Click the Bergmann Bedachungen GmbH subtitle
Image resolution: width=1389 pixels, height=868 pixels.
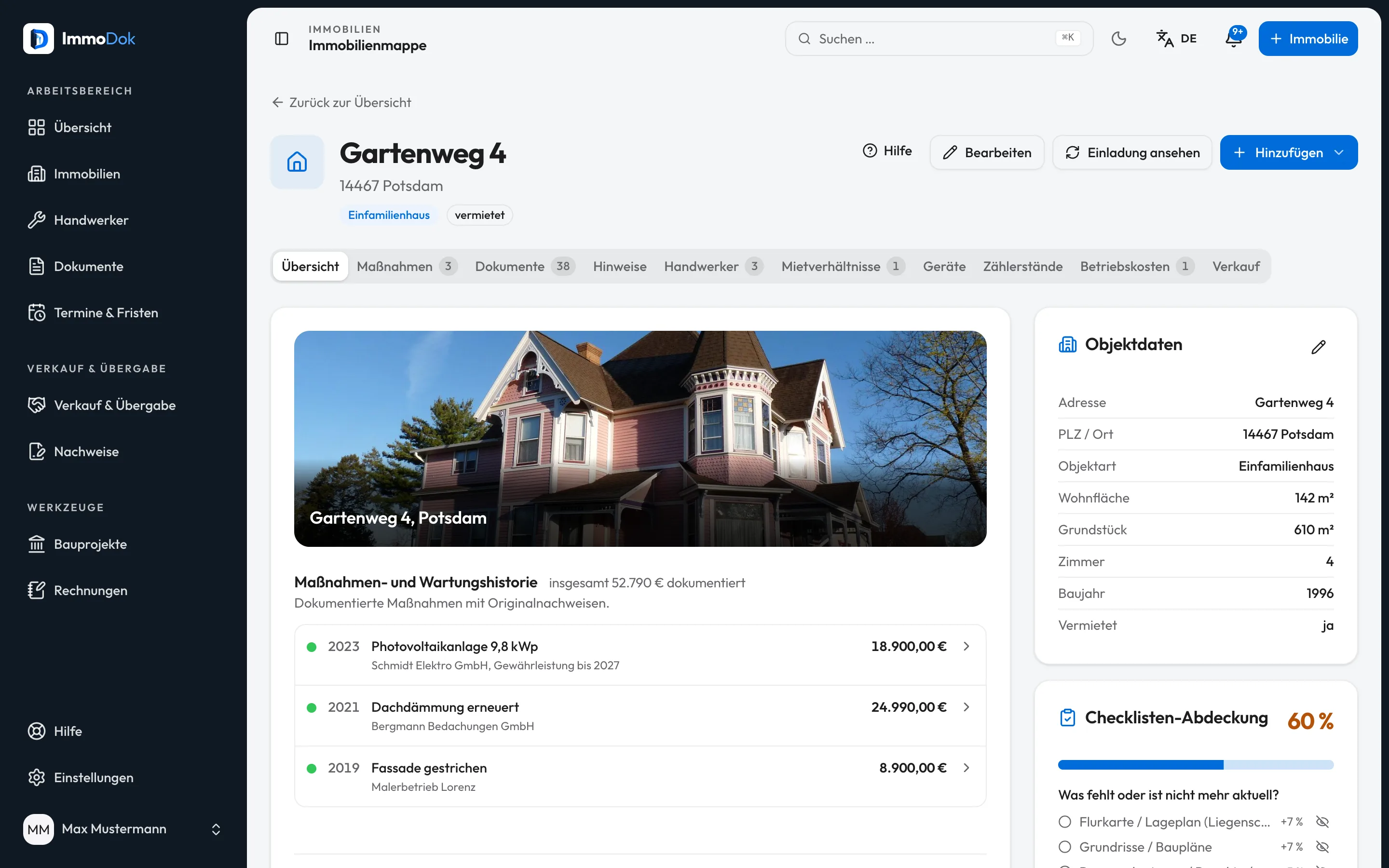coord(452,726)
